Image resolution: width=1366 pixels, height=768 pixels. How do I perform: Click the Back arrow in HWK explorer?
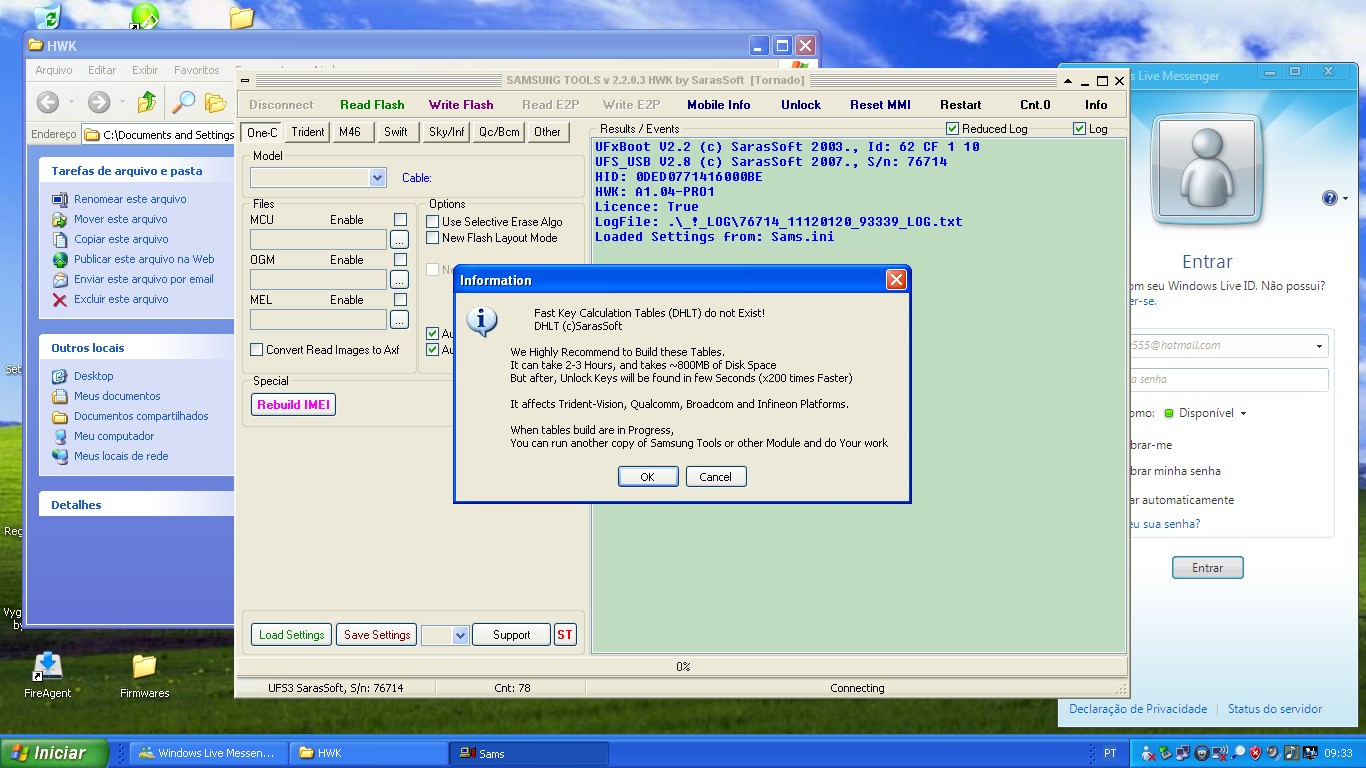point(48,102)
